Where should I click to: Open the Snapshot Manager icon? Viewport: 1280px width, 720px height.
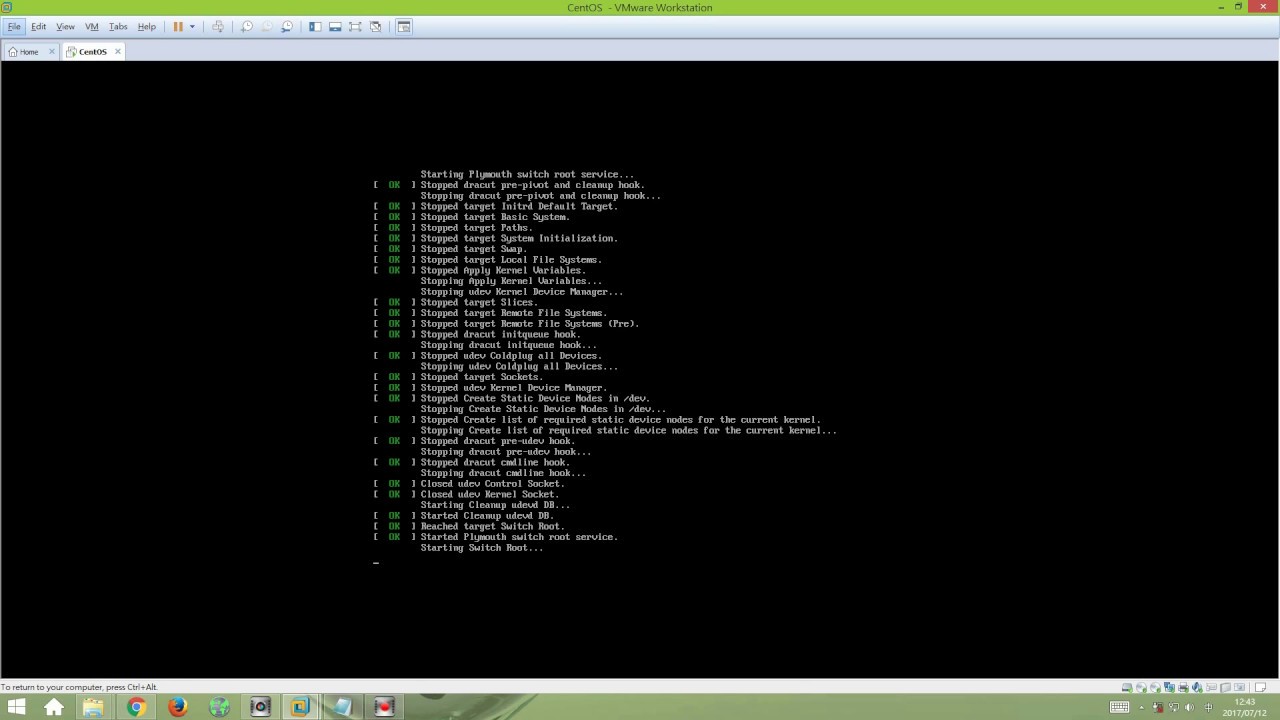point(287,26)
